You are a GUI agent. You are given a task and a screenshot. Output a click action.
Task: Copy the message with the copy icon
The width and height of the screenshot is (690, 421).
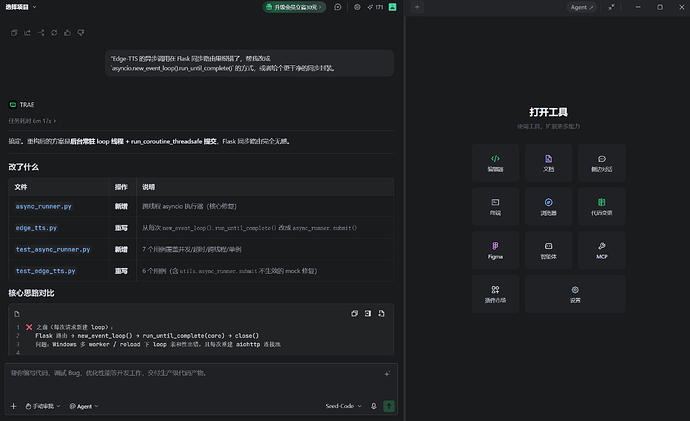click(x=14, y=33)
